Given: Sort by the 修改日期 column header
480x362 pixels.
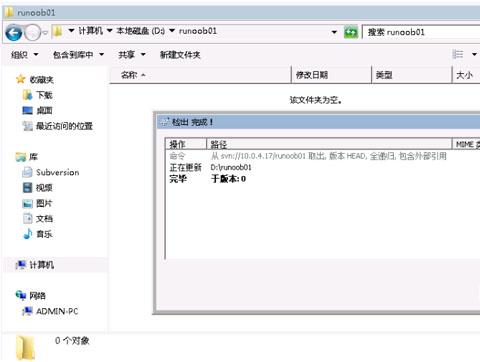Looking at the screenshot, I should [331, 75].
